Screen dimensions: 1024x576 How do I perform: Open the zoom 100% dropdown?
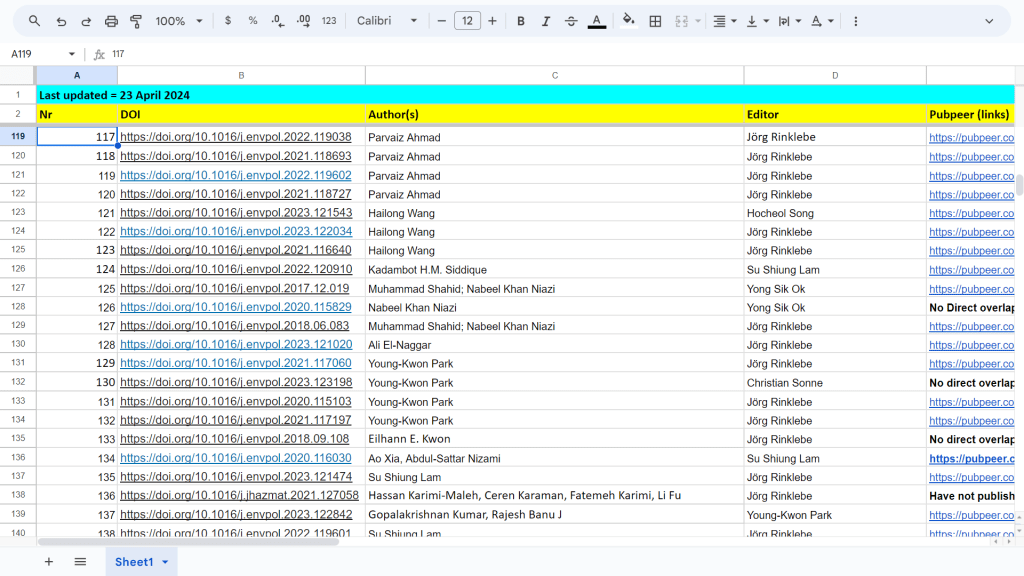179,21
